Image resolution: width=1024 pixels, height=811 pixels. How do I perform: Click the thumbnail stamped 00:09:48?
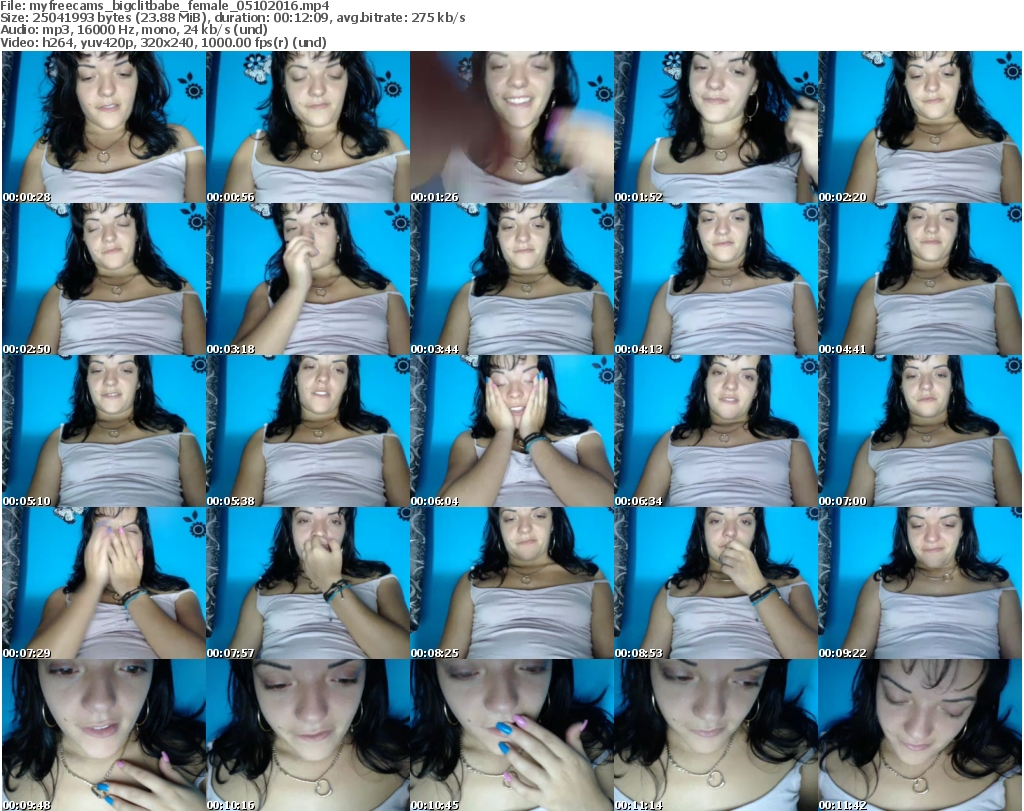click(104, 735)
